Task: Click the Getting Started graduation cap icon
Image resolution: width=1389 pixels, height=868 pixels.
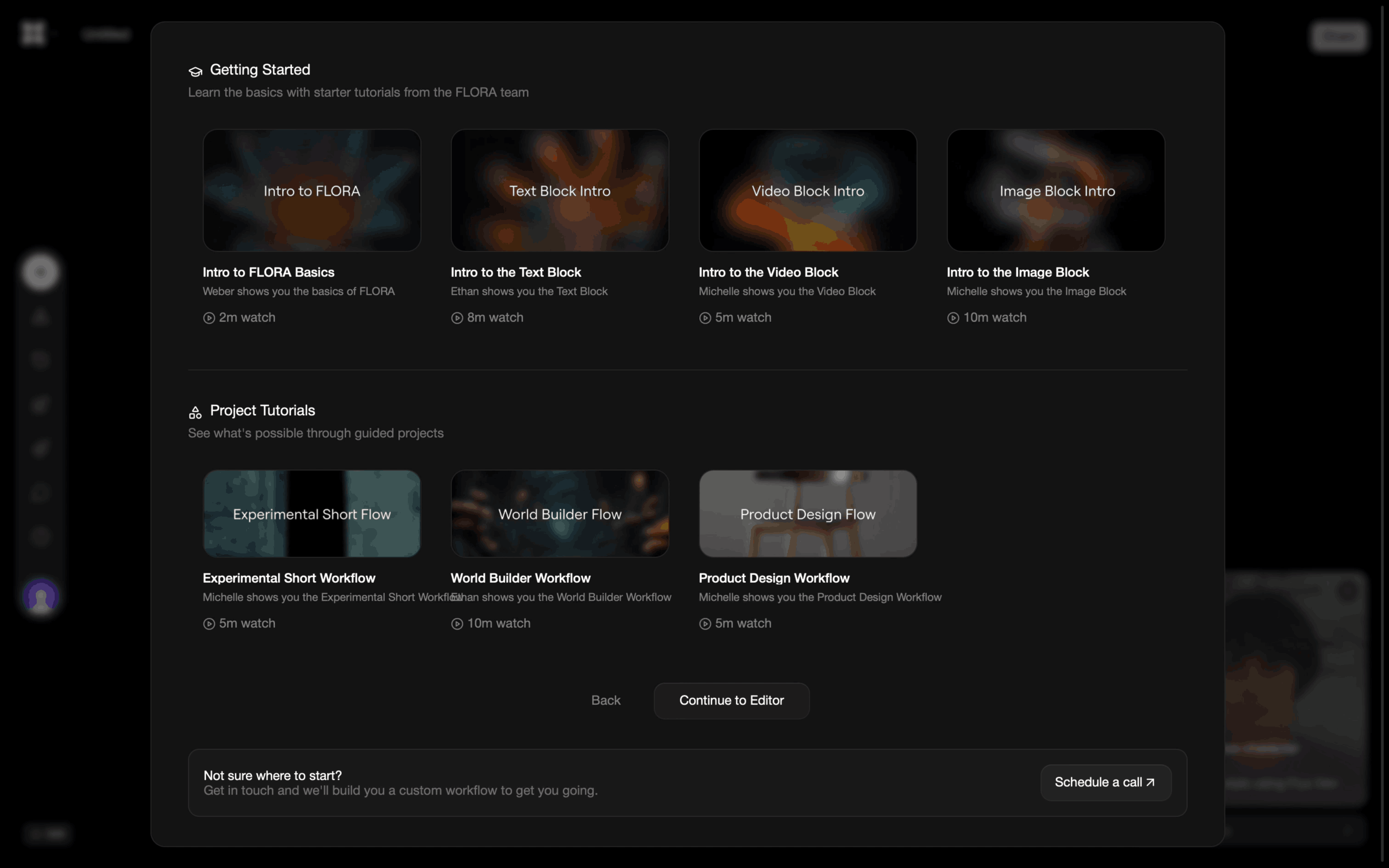Action: [x=195, y=71]
